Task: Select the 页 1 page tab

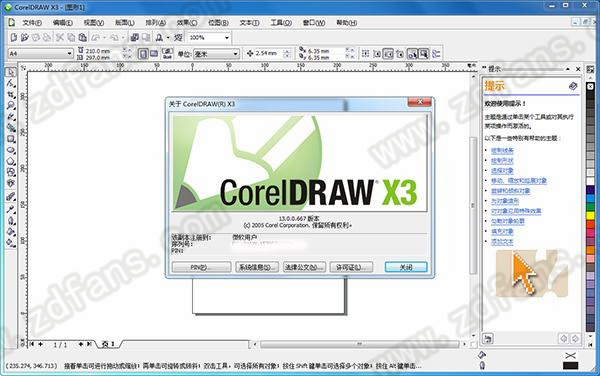Action: coord(108,344)
